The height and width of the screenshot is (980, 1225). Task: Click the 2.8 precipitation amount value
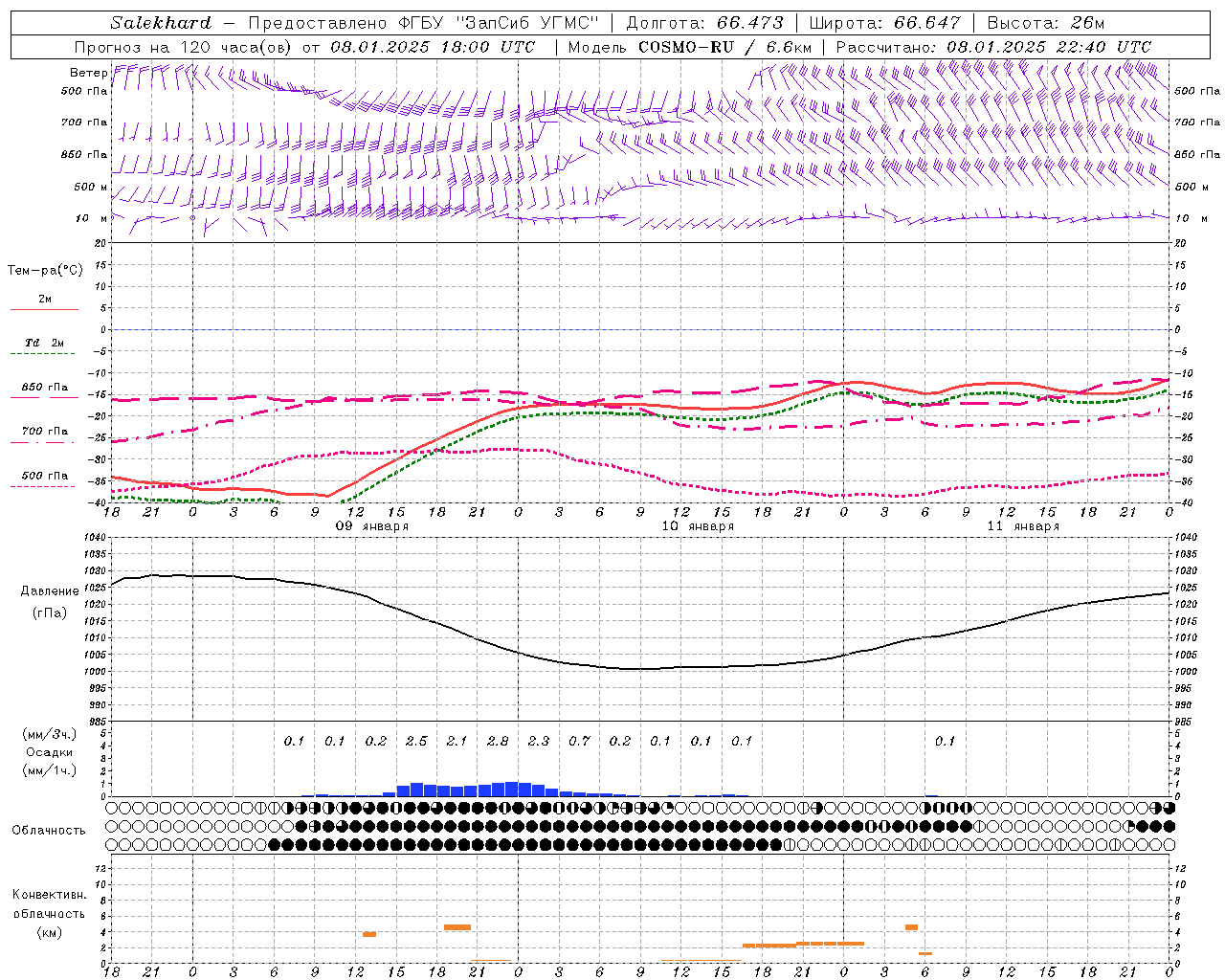click(498, 741)
